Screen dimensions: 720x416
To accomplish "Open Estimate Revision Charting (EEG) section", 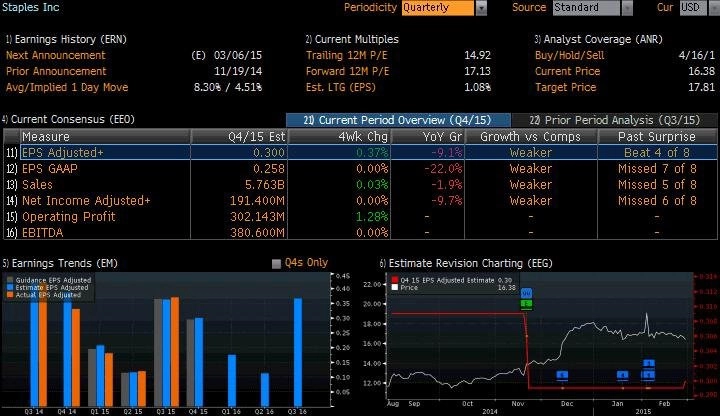I will (x=466, y=263).
